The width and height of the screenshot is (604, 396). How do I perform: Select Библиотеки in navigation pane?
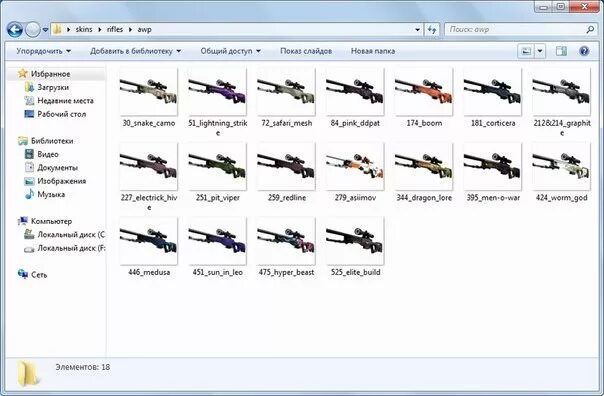pos(52,141)
